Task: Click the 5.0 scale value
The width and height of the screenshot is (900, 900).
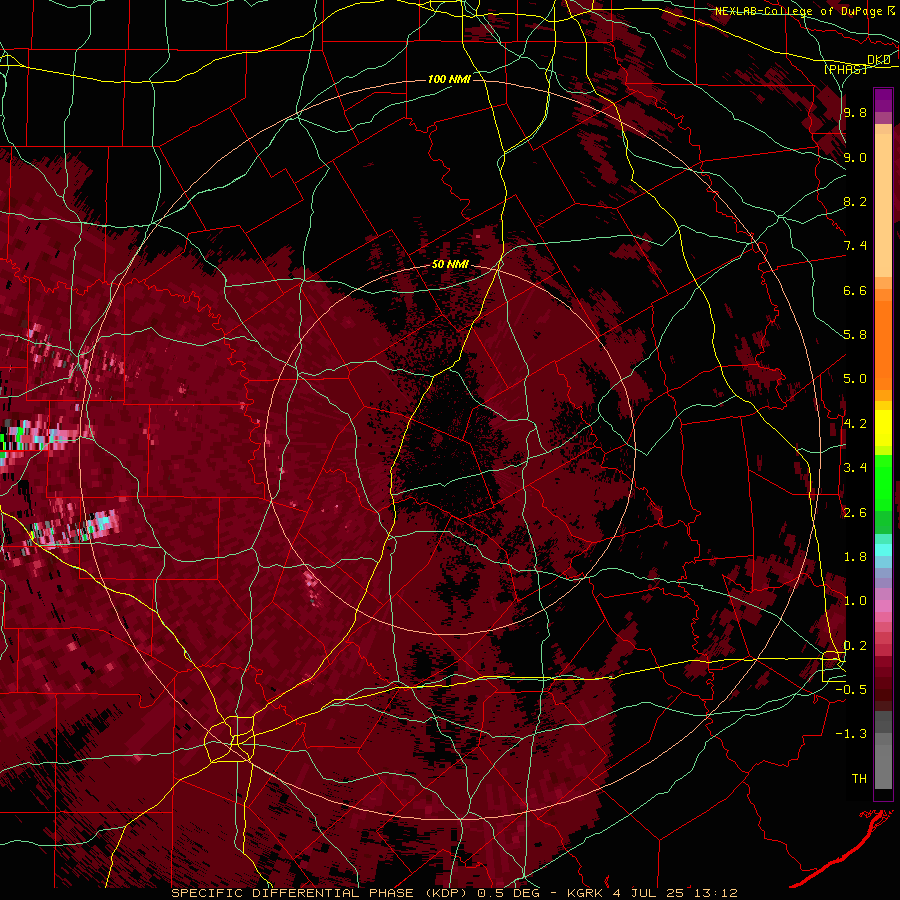Action: [x=855, y=379]
